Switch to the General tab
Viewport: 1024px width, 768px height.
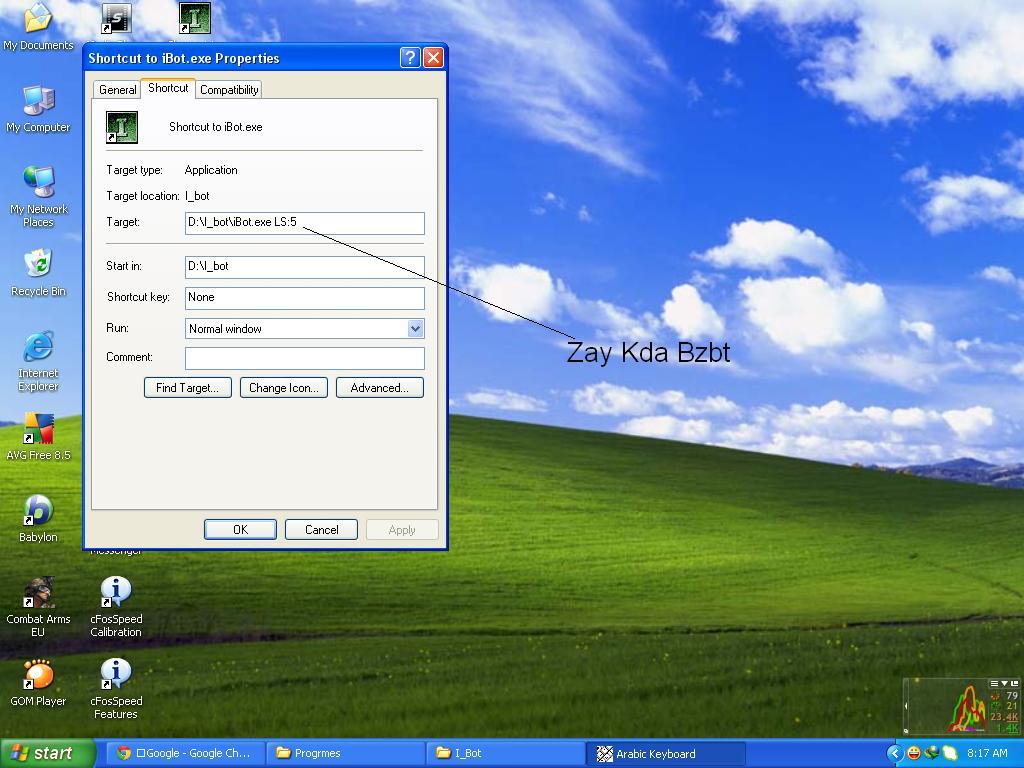[x=118, y=89]
